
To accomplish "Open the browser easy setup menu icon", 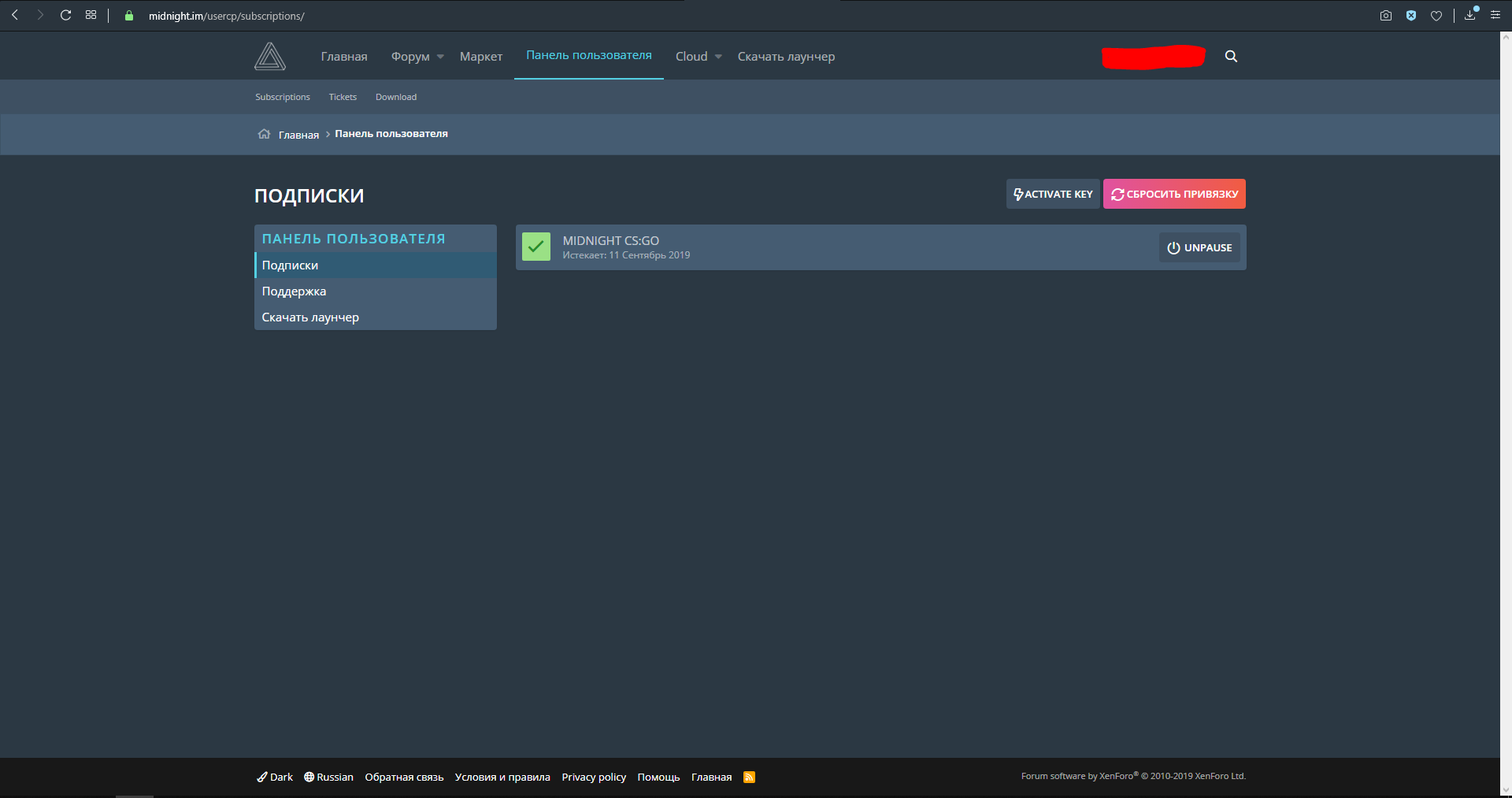I will tap(1495, 15).
